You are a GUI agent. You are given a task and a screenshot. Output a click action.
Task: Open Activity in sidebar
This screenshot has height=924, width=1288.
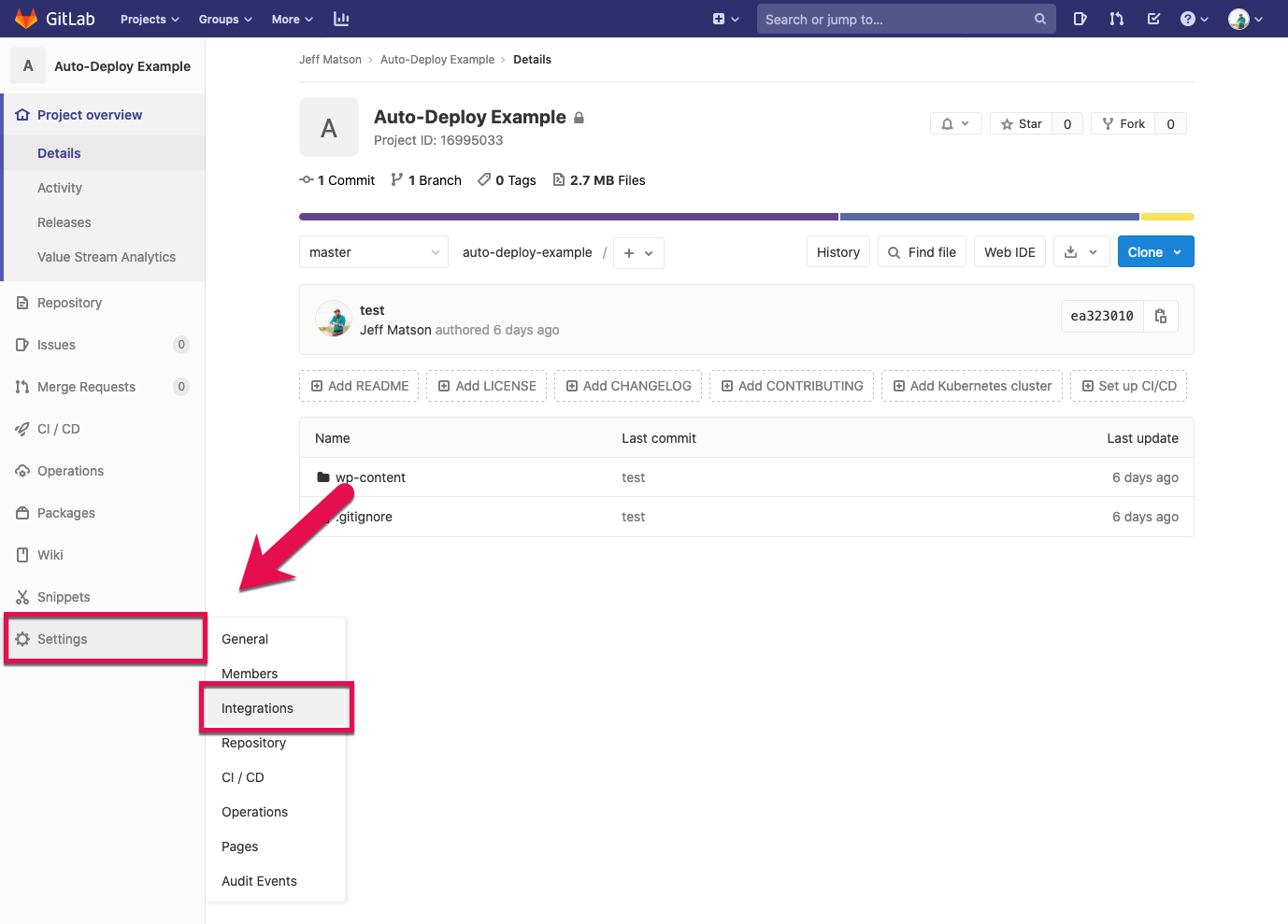tap(60, 188)
